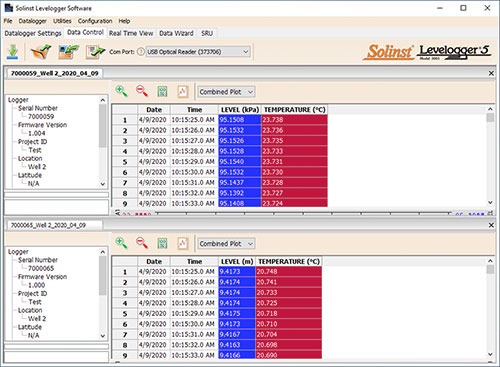Click scroll up arrow of lower data table
Screen dimensions: 500x367
coord(490,261)
